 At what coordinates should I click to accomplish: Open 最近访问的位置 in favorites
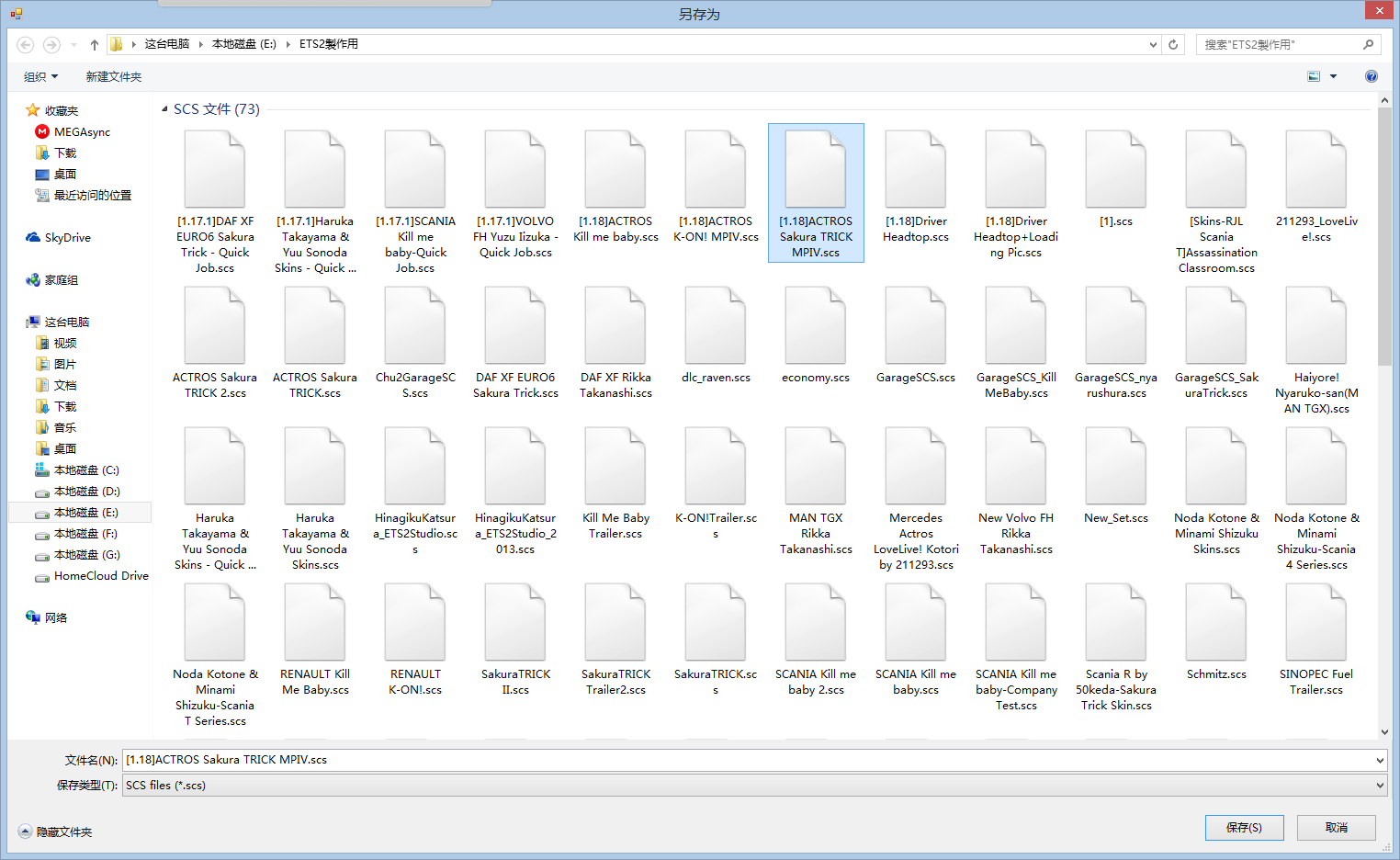[92, 196]
